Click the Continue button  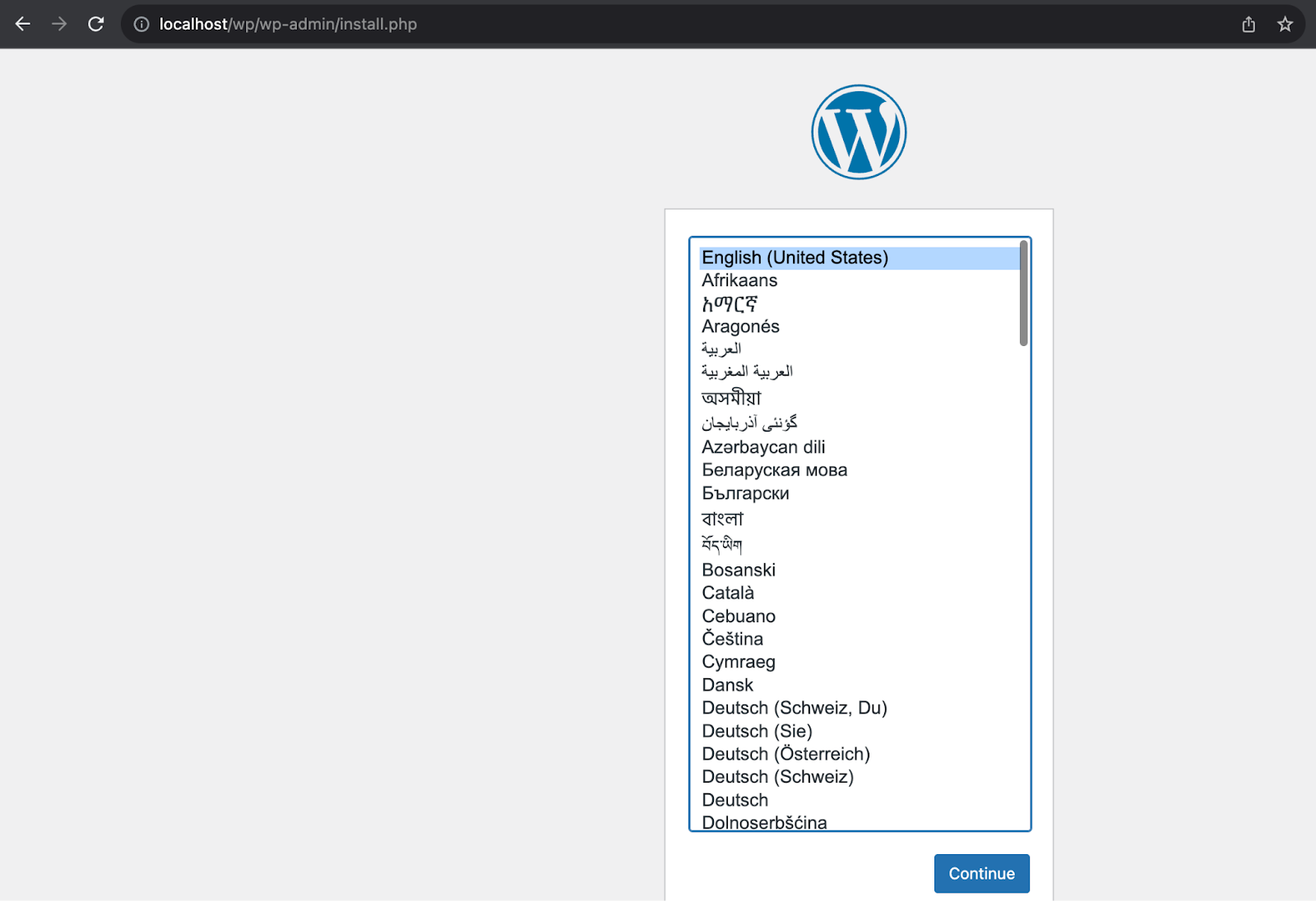982,873
